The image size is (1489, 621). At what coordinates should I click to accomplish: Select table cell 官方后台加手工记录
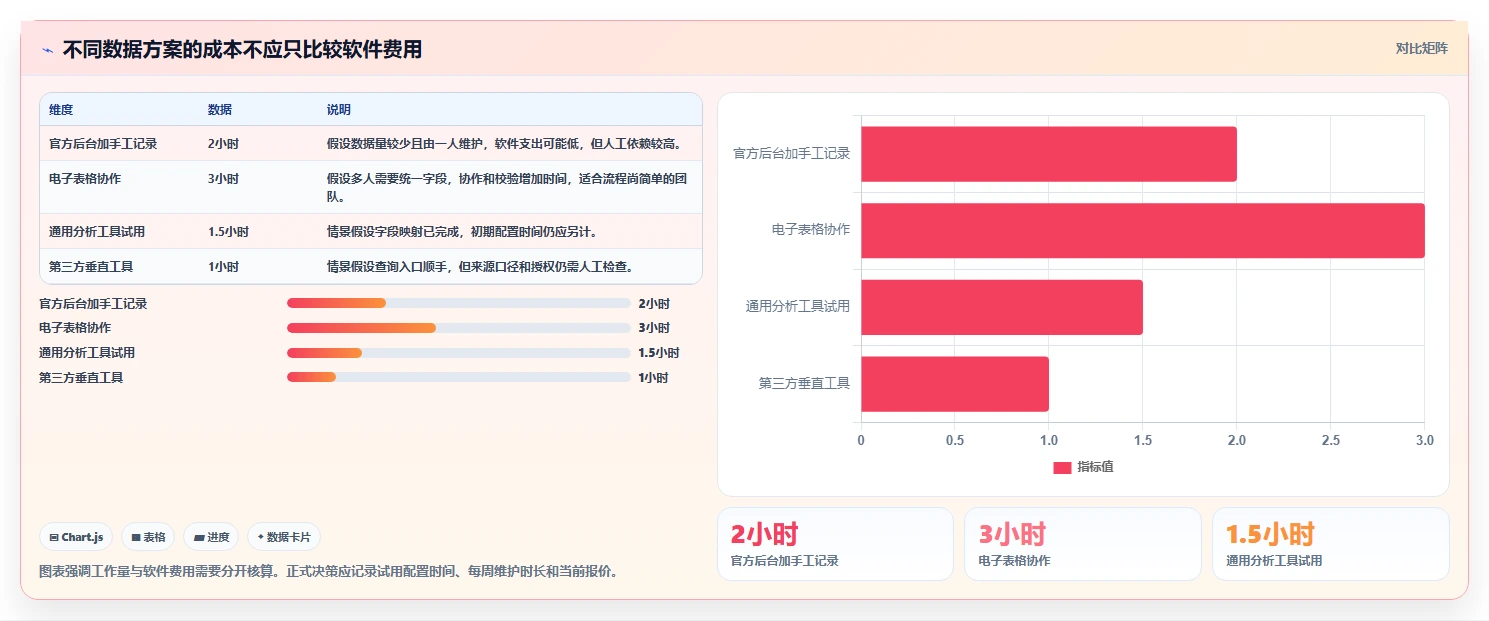pos(103,144)
